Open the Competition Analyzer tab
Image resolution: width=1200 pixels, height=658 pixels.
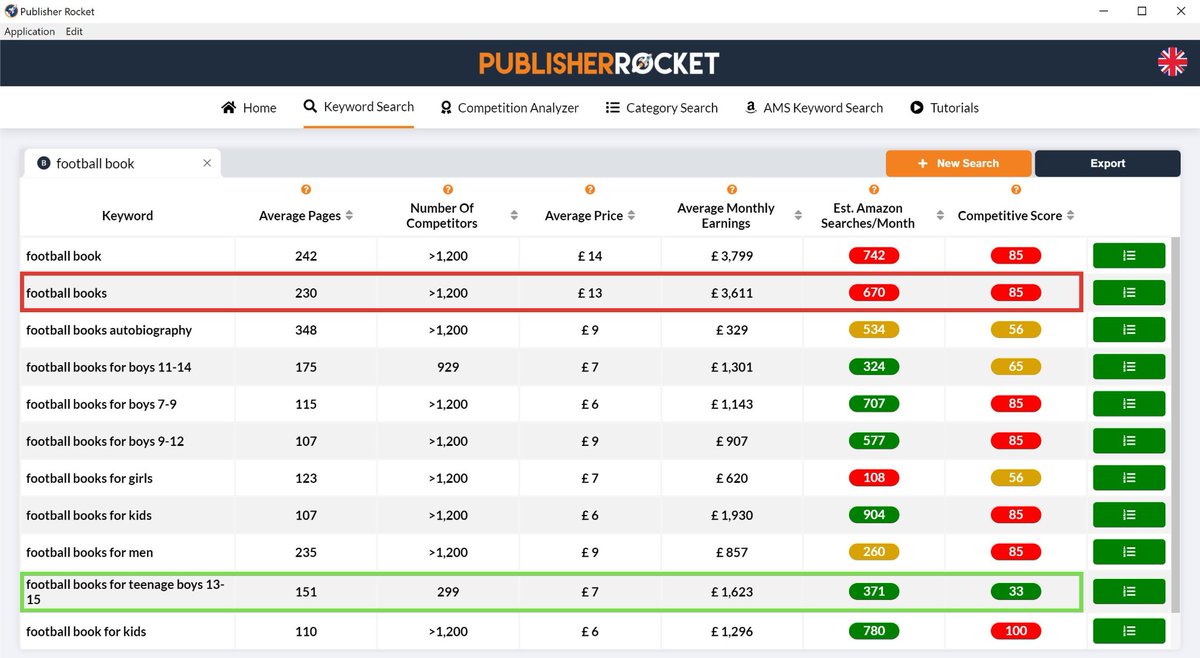(x=509, y=108)
